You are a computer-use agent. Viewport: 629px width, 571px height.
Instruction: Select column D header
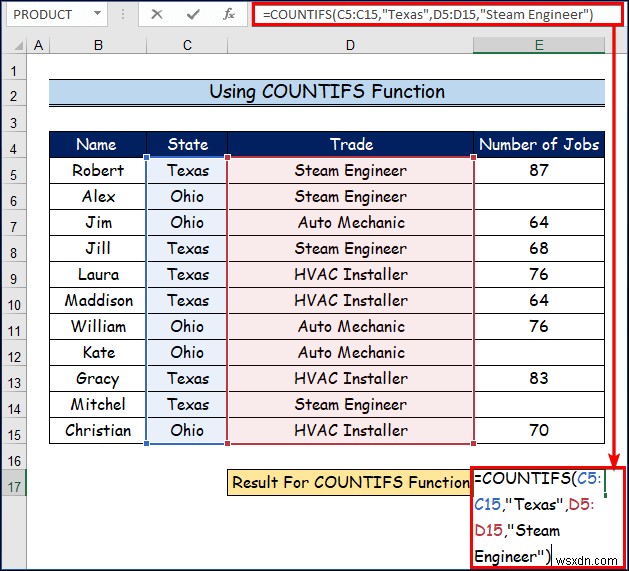click(x=350, y=45)
